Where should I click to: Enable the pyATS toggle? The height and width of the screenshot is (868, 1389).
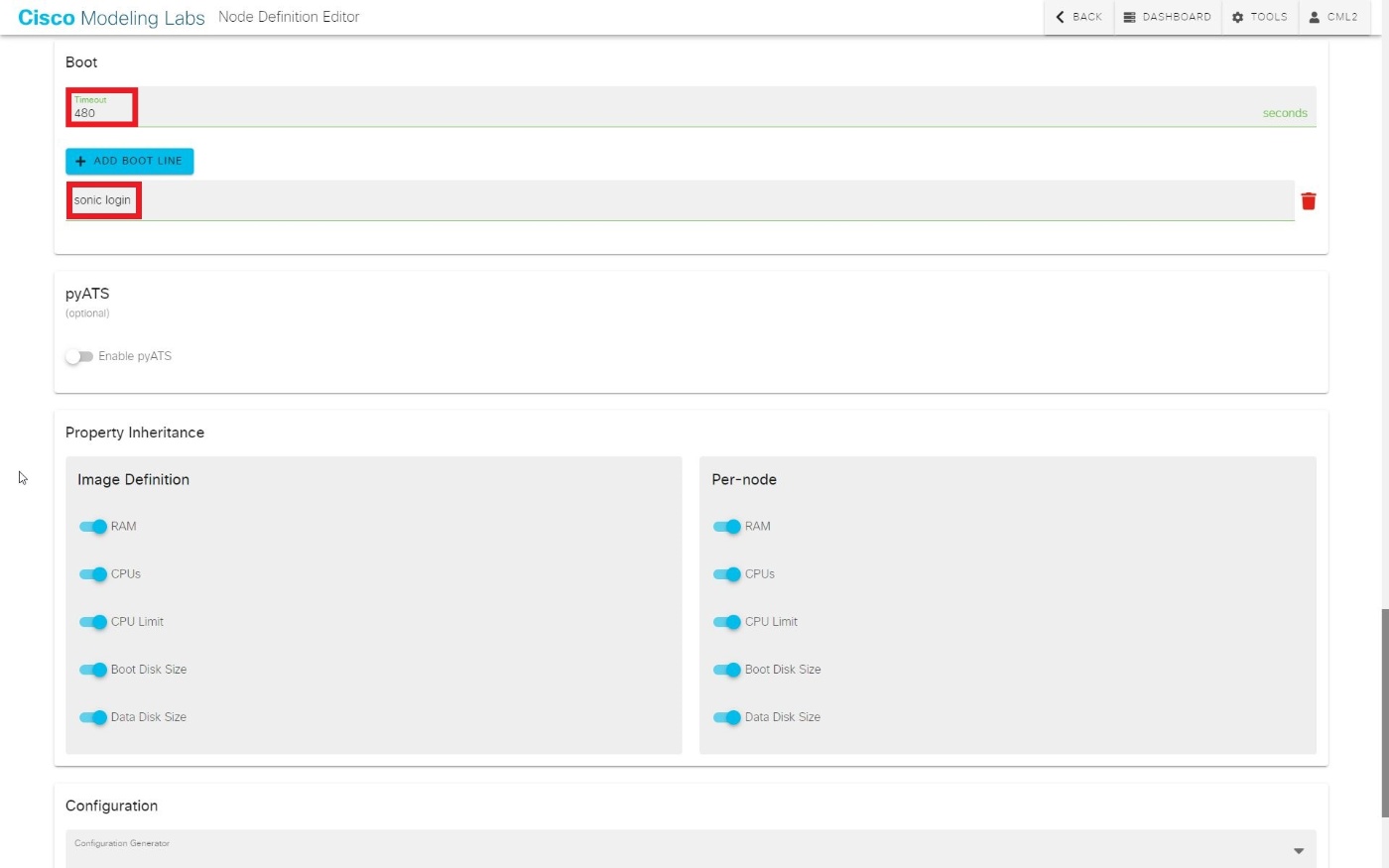(x=79, y=356)
